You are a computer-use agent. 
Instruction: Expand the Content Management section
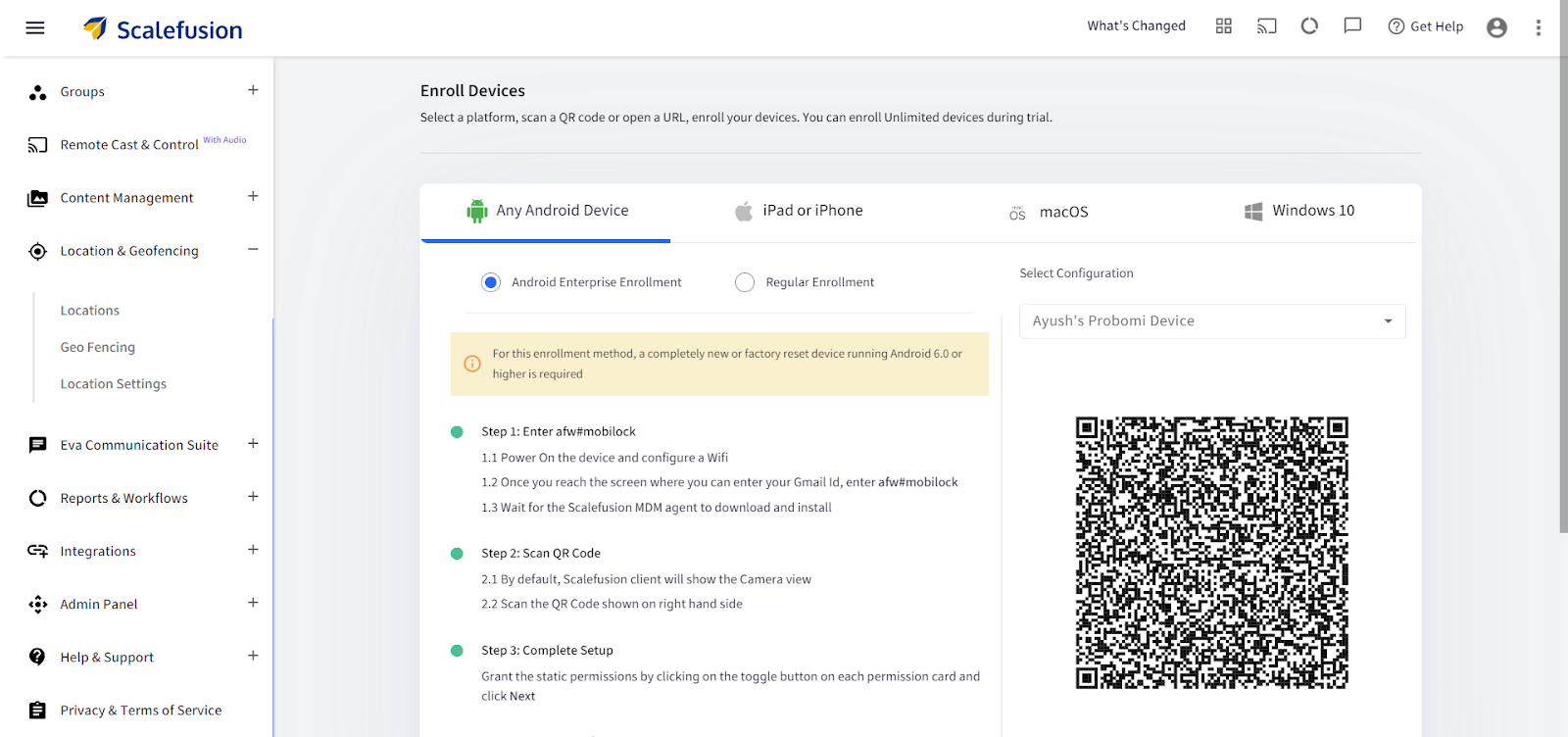click(253, 196)
